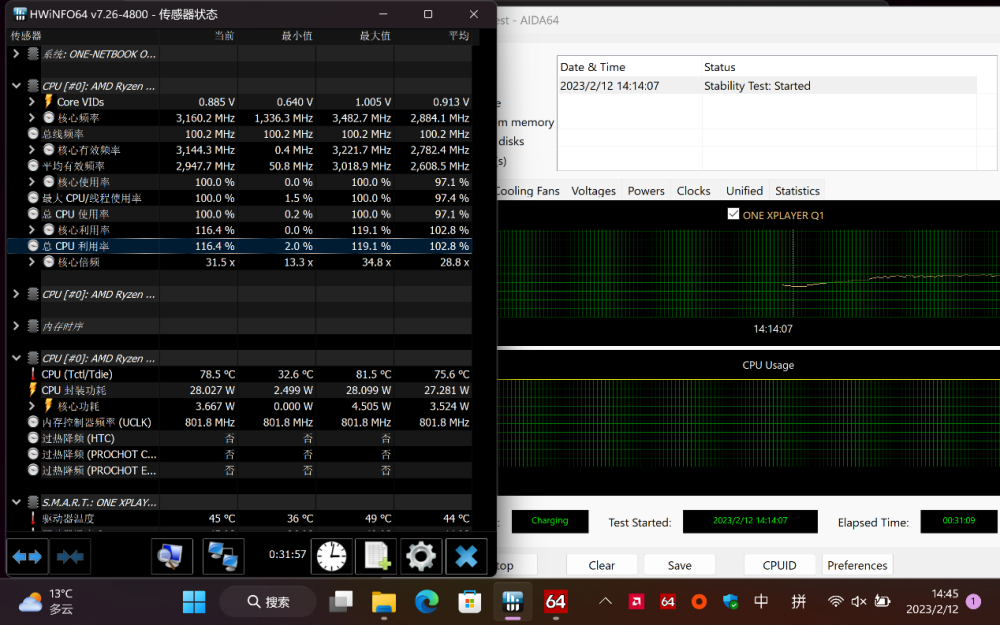Open AIDA64 from the taskbar

556,601
